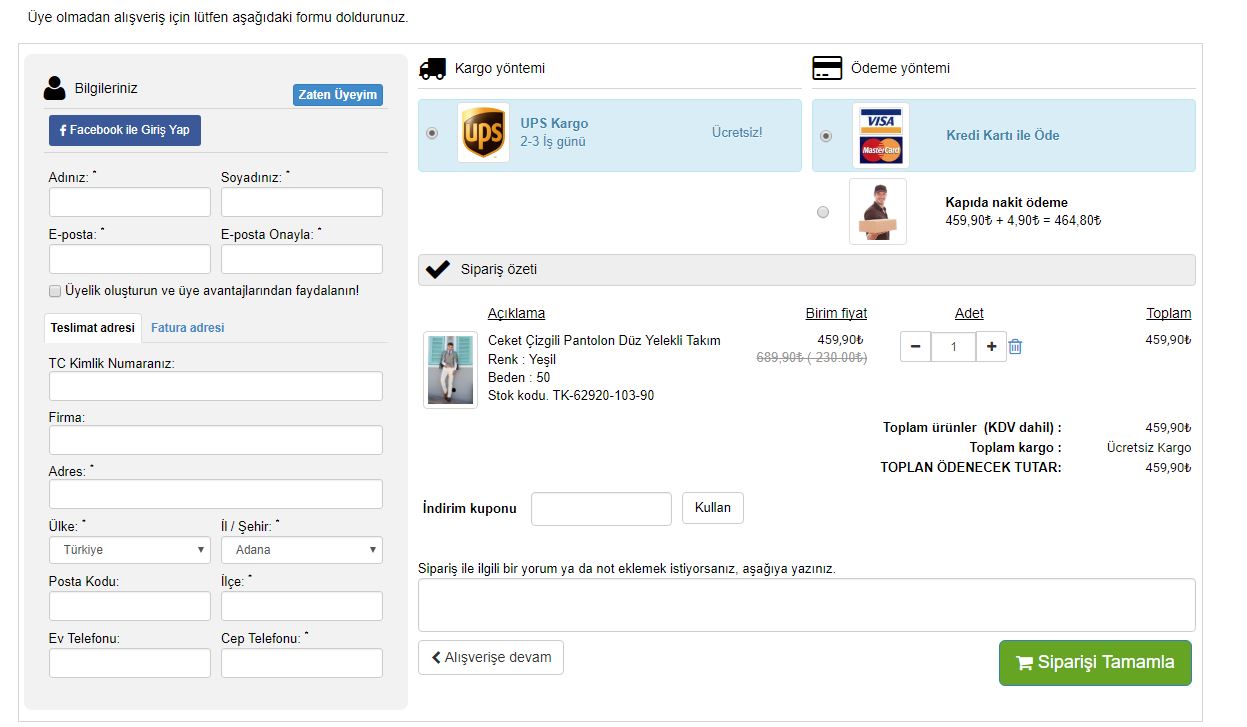Select the Teslimat adresi tab
Image resolution: width=1247 pixels, height=727 pixels.
(93, 328)
